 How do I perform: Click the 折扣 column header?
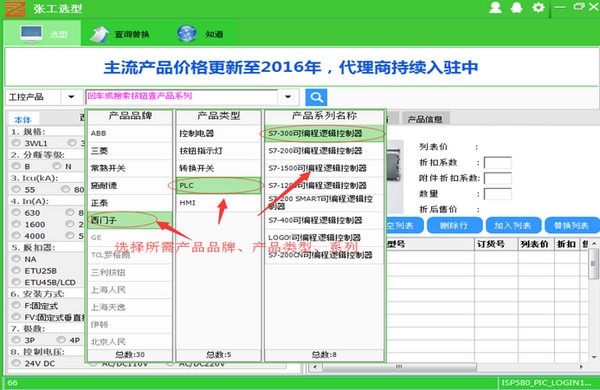567,244
